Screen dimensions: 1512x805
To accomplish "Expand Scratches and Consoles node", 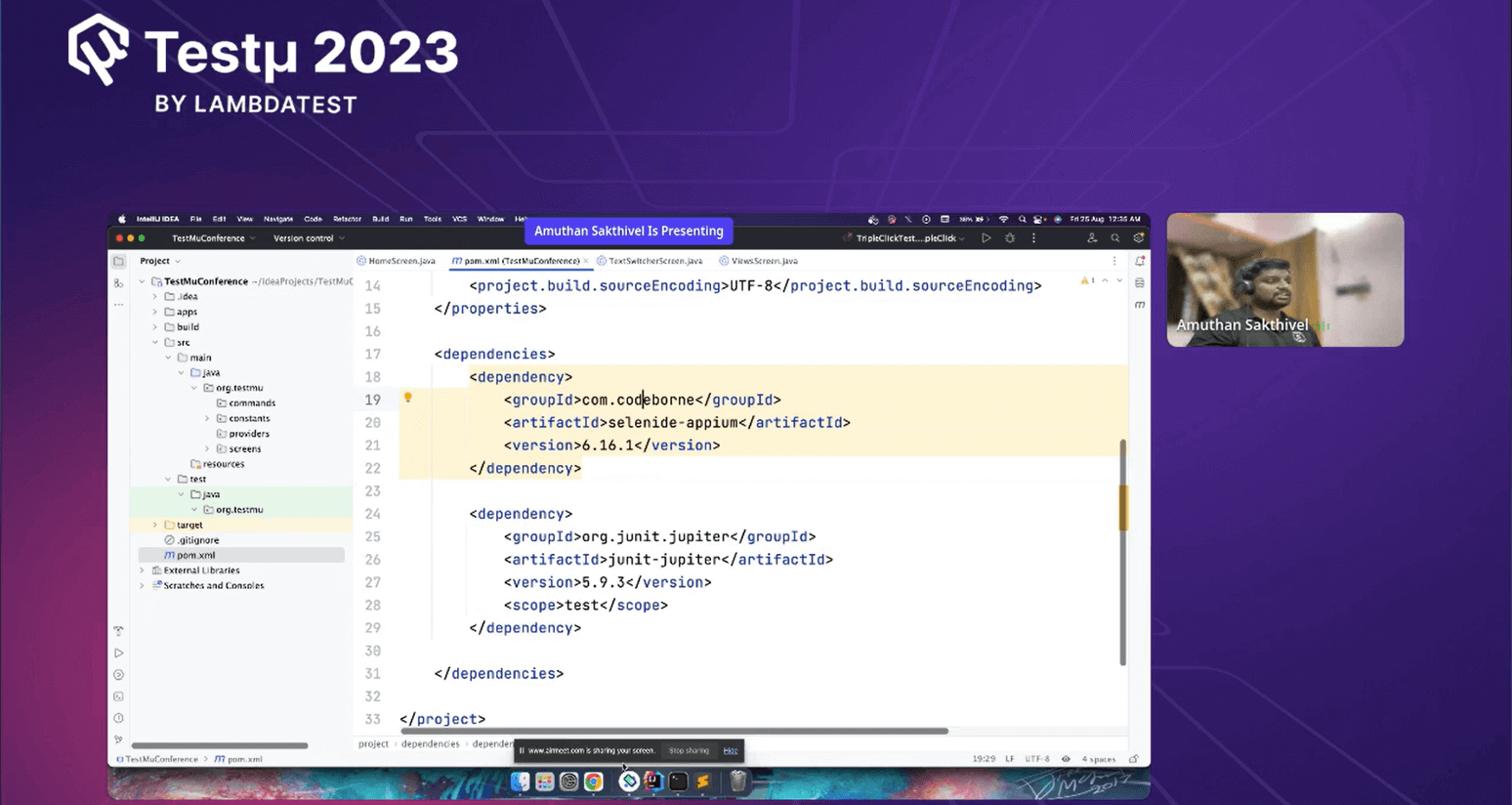I will point(143,586).
